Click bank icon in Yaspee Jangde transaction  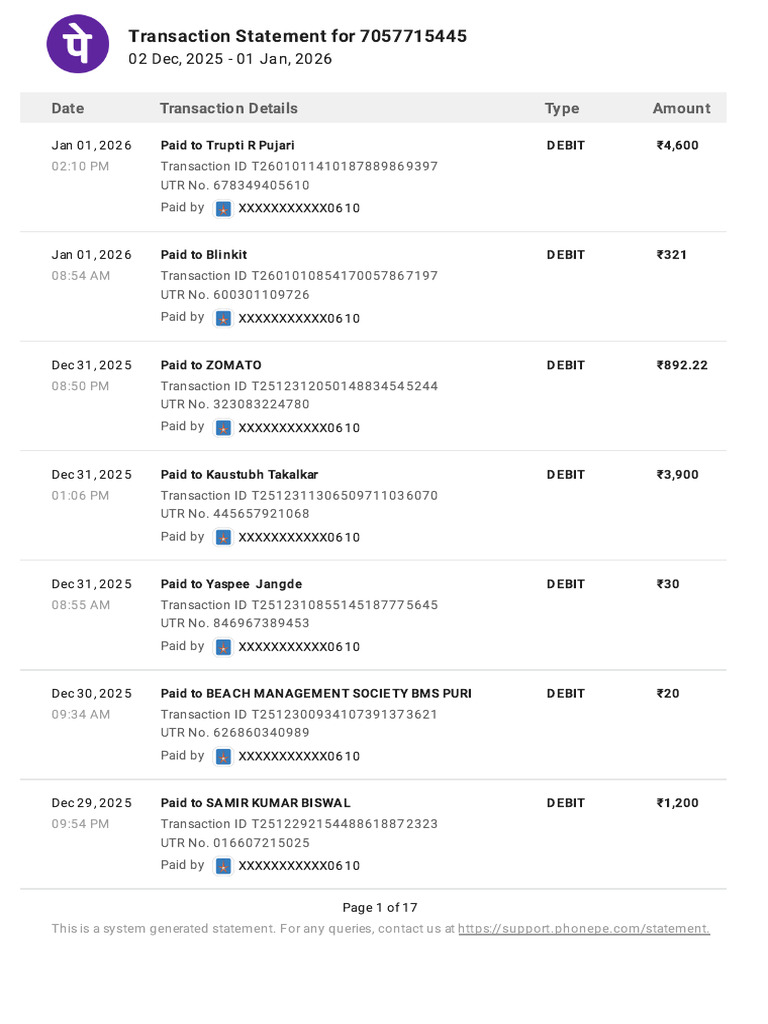click(223, 647)
